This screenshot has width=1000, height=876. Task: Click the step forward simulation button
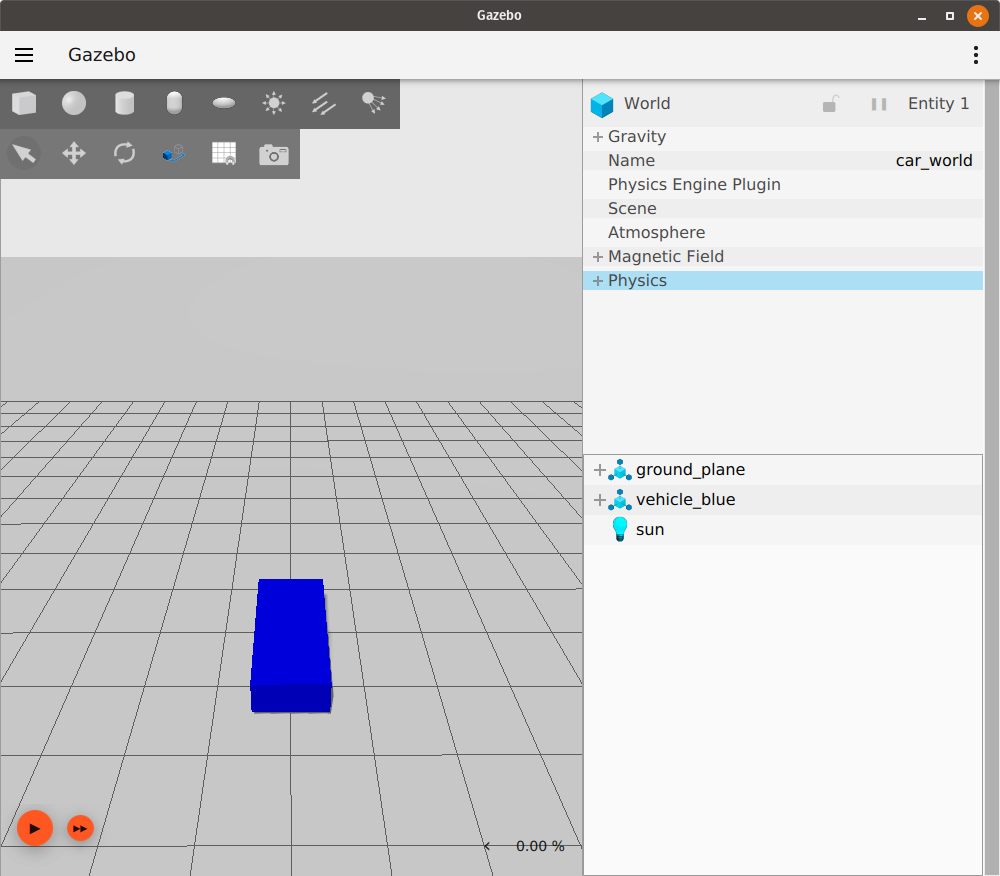[x=80, y=828]
